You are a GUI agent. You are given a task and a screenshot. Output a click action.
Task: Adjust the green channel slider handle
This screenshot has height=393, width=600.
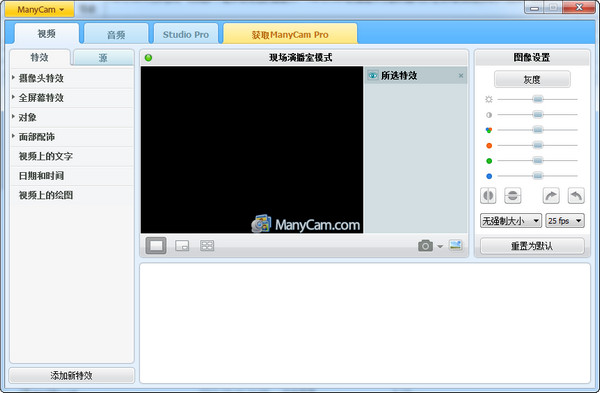[x=538, y=161]
